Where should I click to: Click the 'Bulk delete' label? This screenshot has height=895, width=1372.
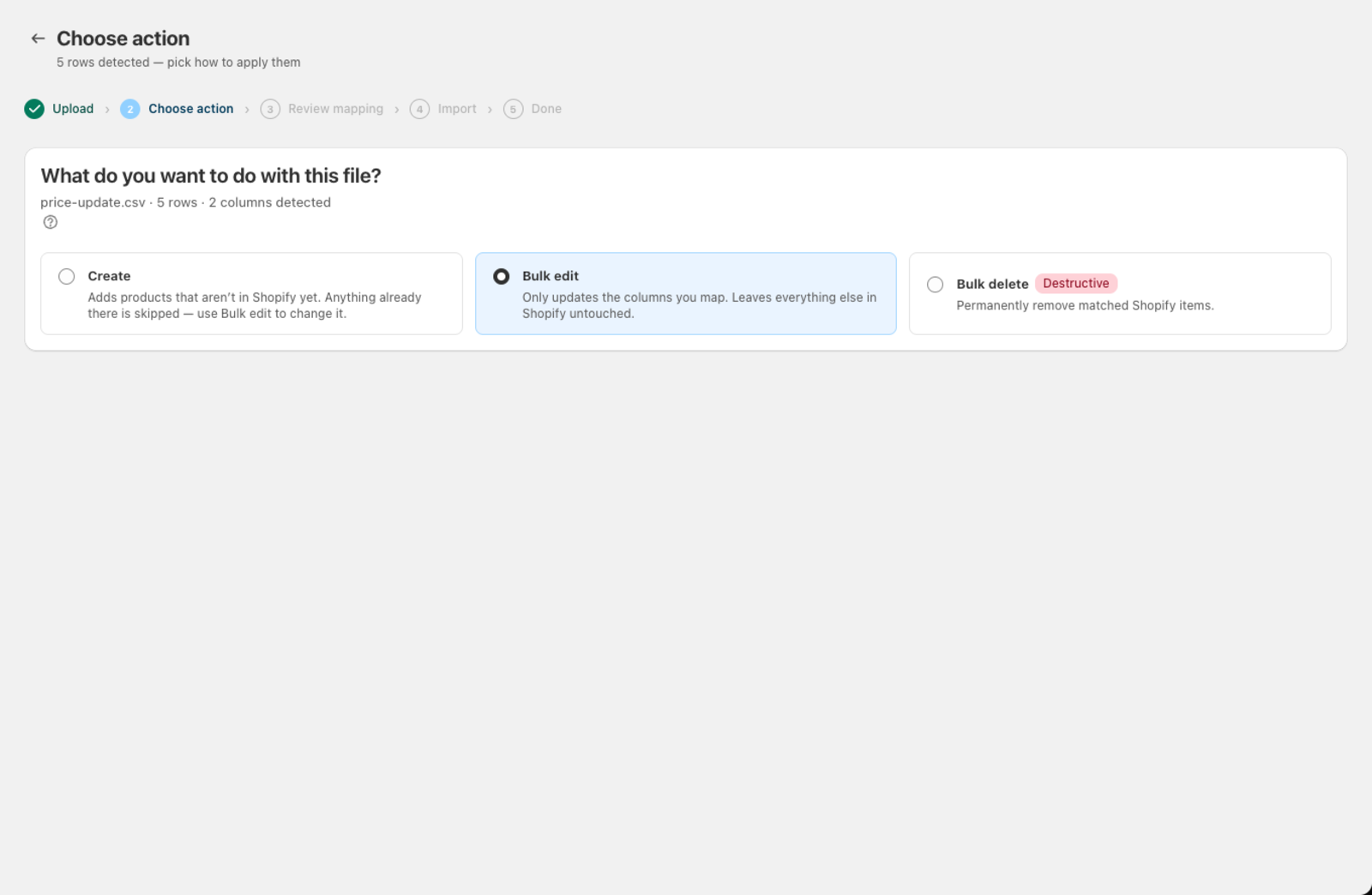992,285
